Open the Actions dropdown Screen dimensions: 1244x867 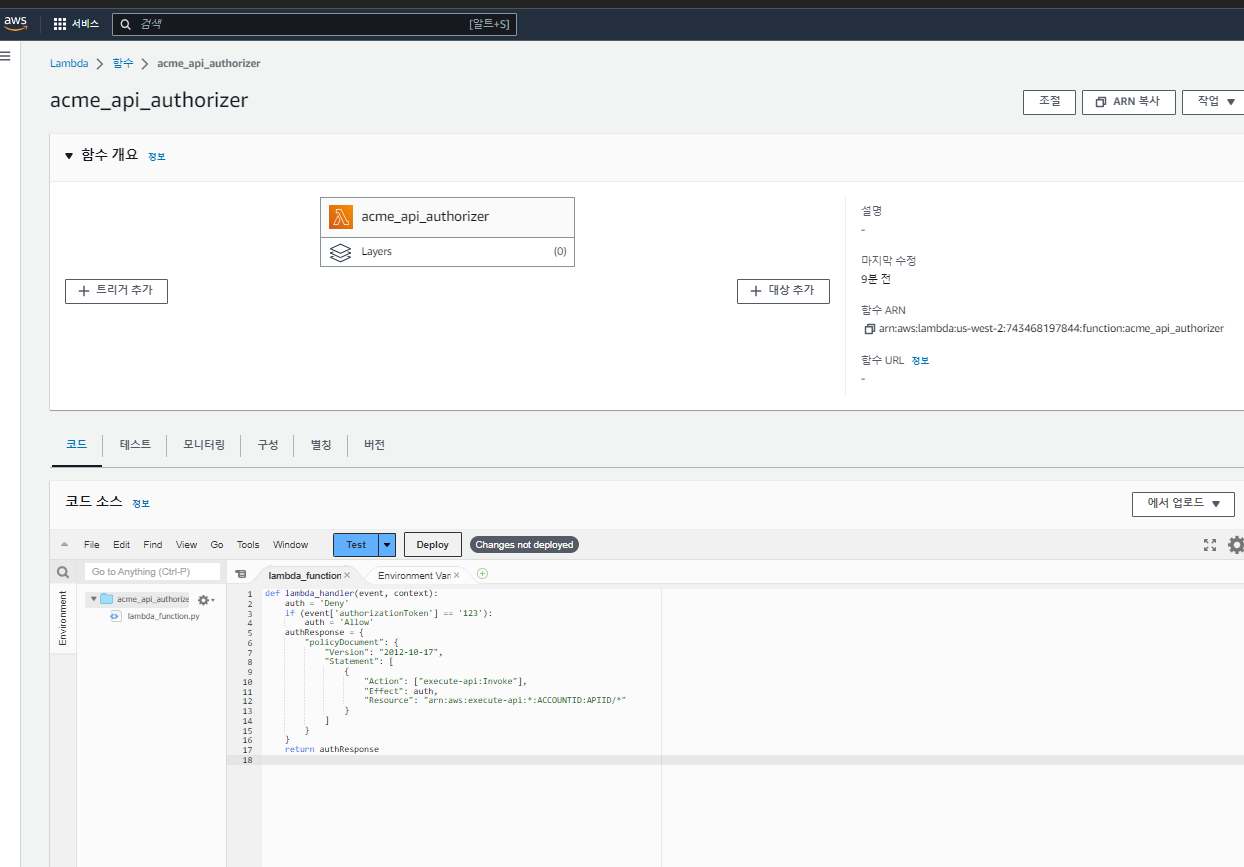click(1213, 102)
